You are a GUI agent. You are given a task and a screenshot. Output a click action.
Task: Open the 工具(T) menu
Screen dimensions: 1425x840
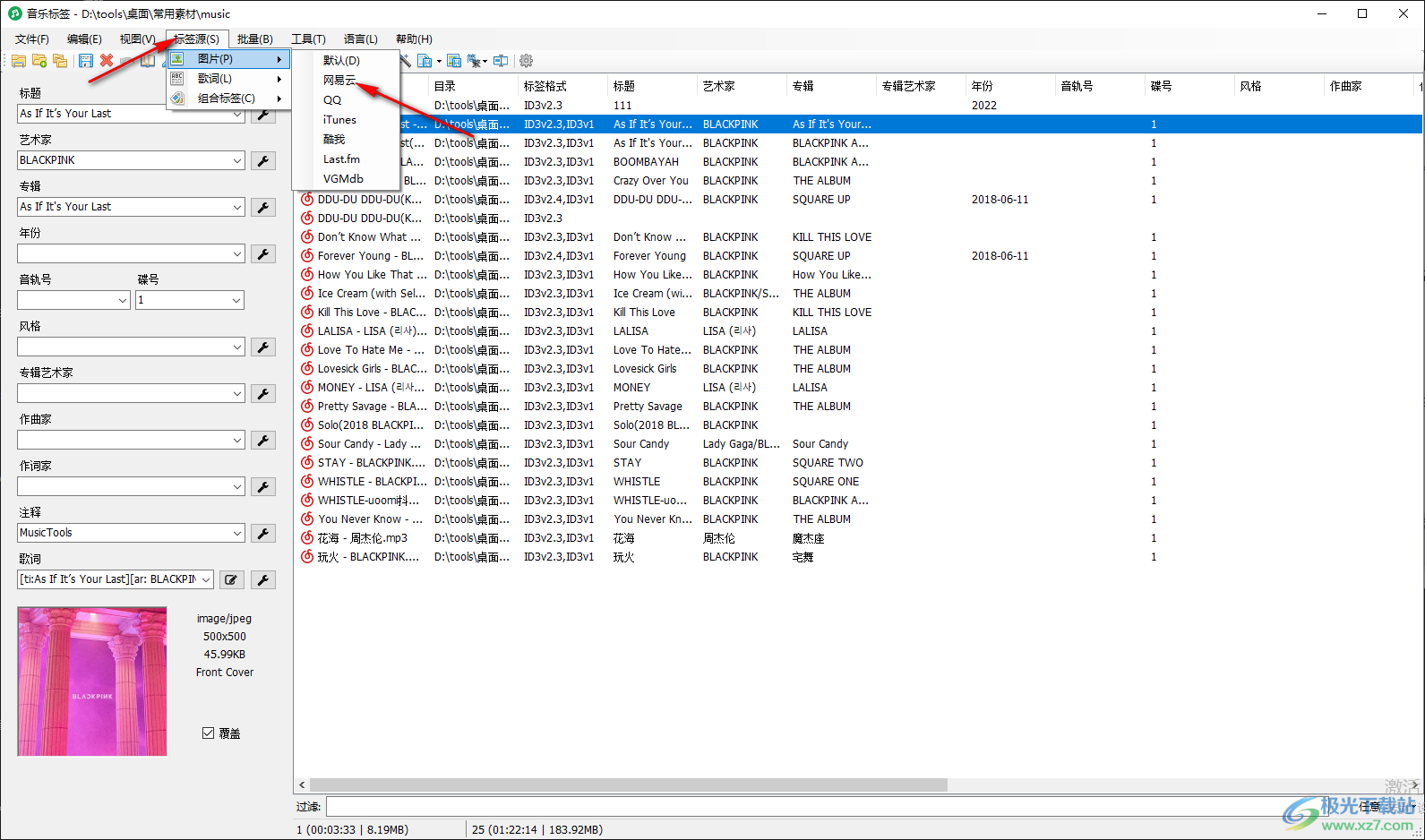point(308,39)
